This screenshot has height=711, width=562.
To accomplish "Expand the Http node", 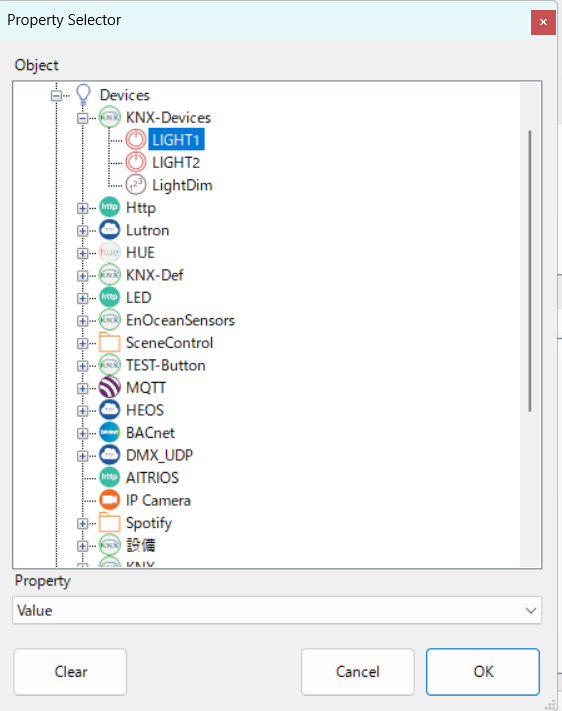I will pyautogui.click(x=83, y=208).
